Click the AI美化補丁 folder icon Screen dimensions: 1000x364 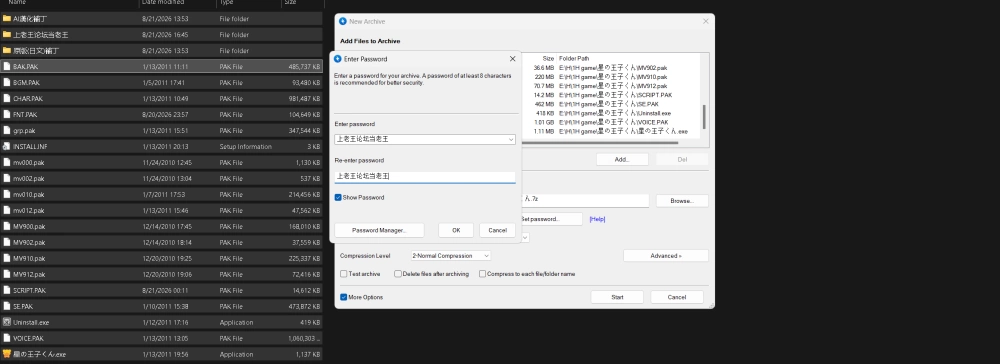tap(7, 18)
